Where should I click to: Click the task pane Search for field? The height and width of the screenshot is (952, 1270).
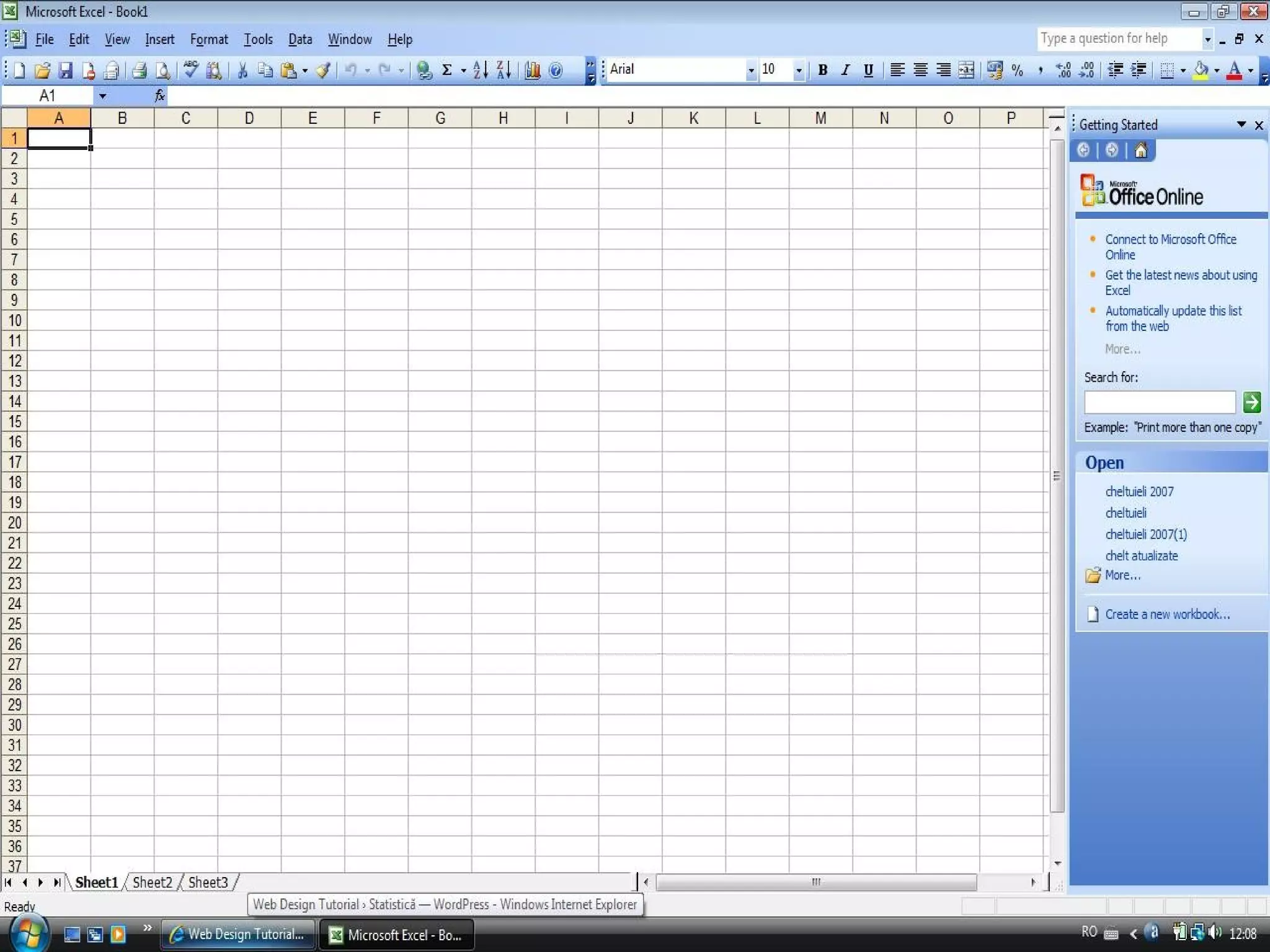[1159, 402]
